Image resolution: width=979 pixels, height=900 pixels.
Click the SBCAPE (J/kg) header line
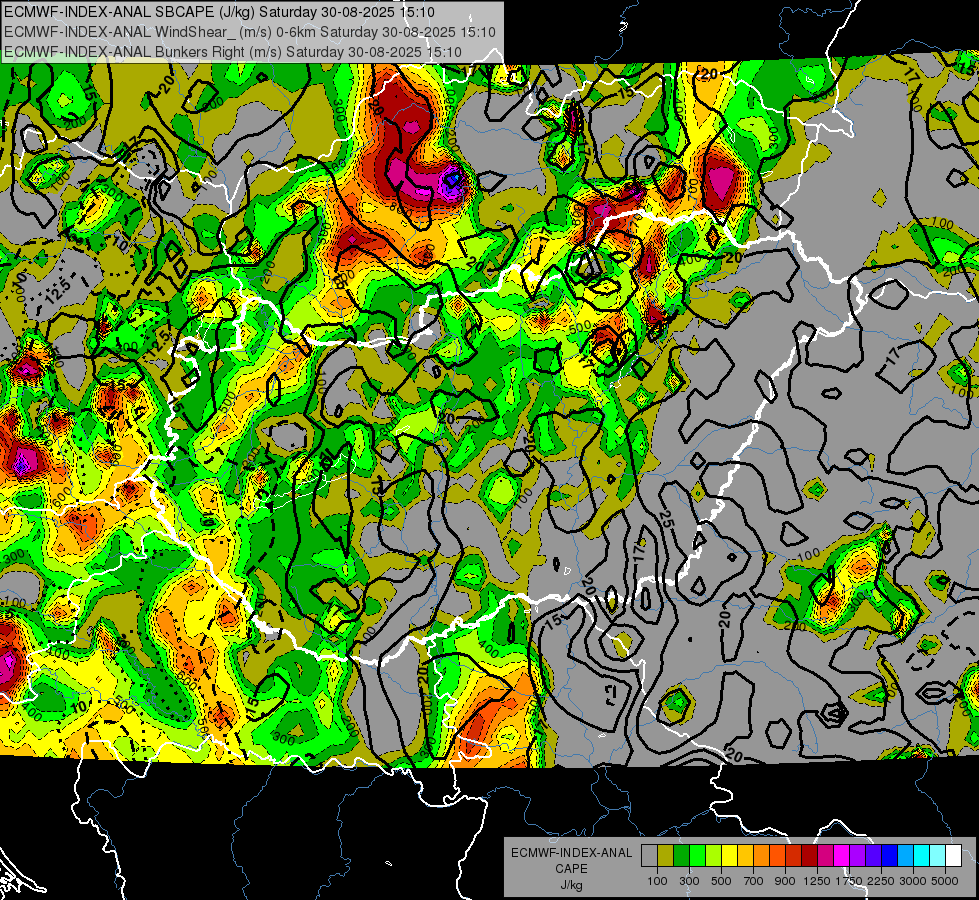219,12
